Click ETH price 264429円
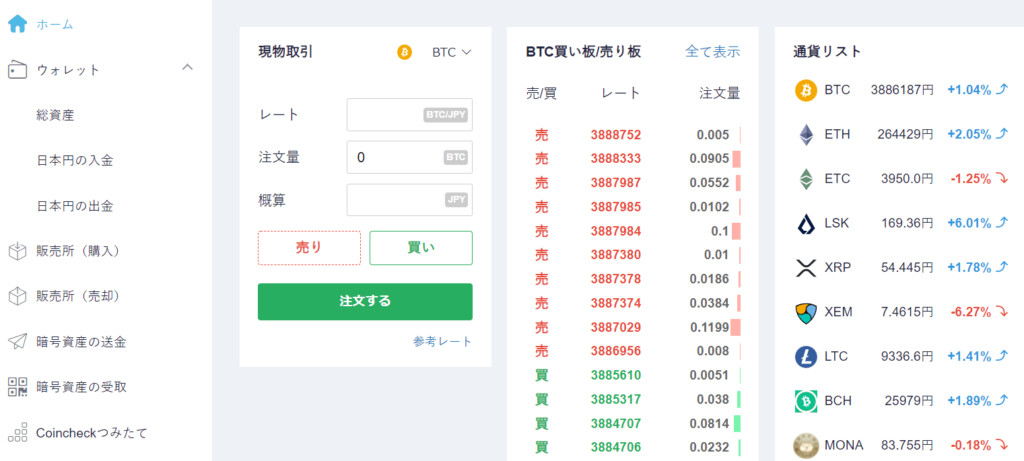The width and height of the screenshot is (1024, 461). (906, 135)
